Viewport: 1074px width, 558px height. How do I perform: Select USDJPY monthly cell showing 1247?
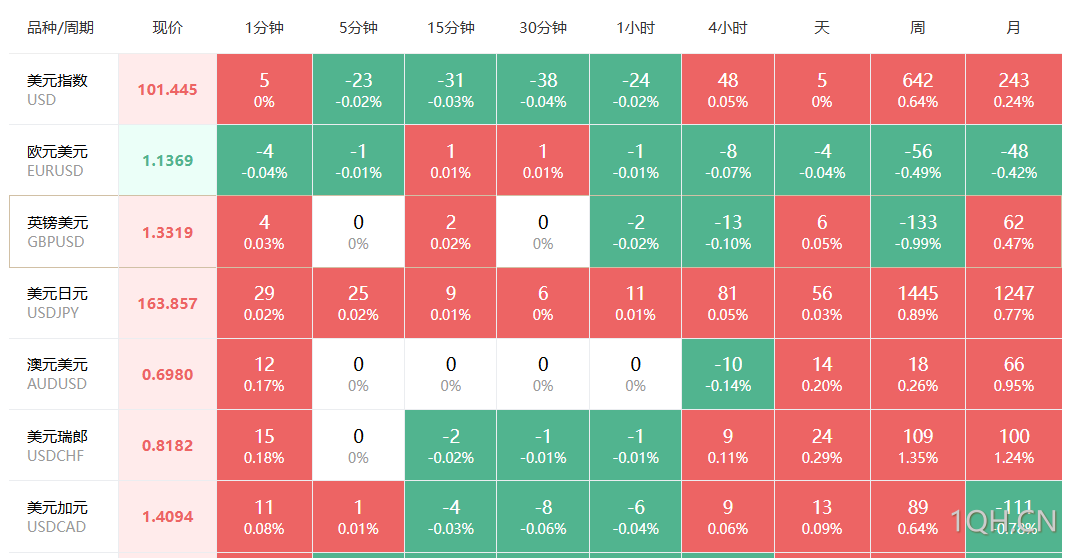tap(1014, 303)
